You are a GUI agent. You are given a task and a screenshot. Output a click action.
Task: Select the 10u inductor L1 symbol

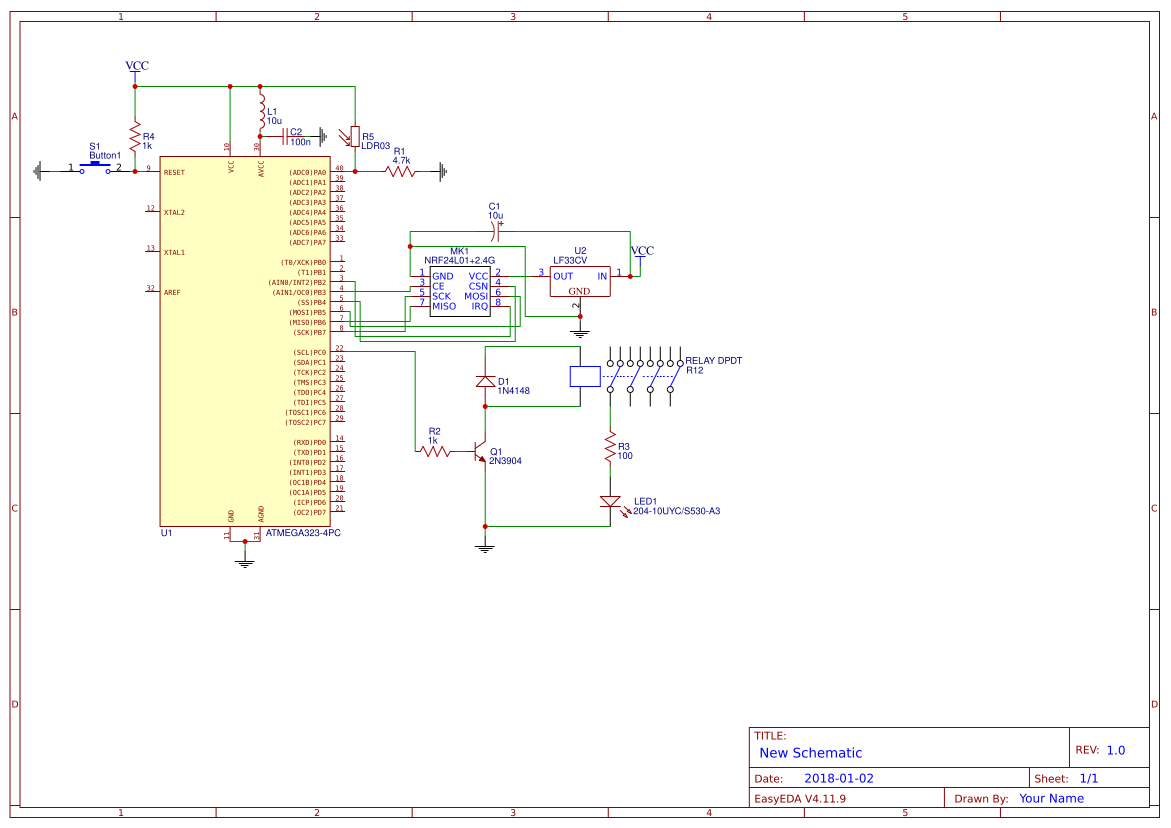point(263,113)
